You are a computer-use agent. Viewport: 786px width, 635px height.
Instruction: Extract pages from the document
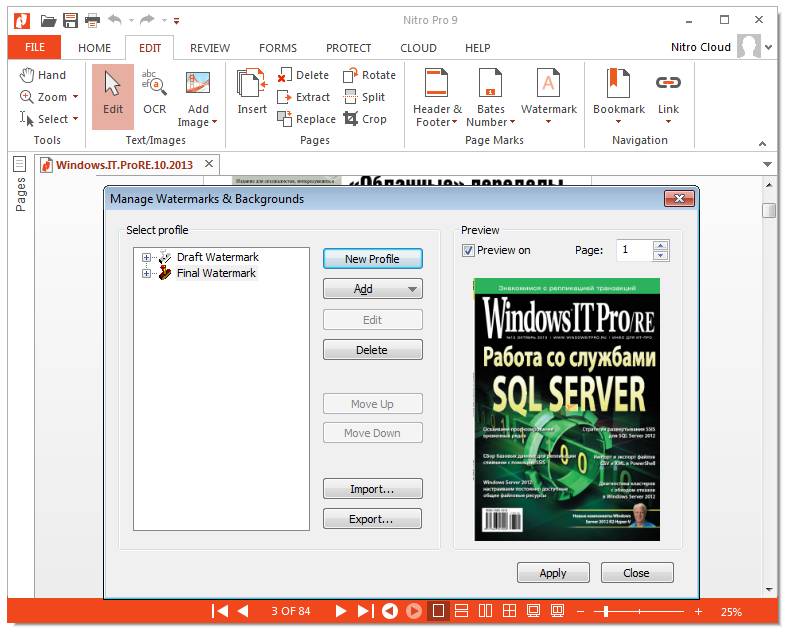(x=303, y=97)
